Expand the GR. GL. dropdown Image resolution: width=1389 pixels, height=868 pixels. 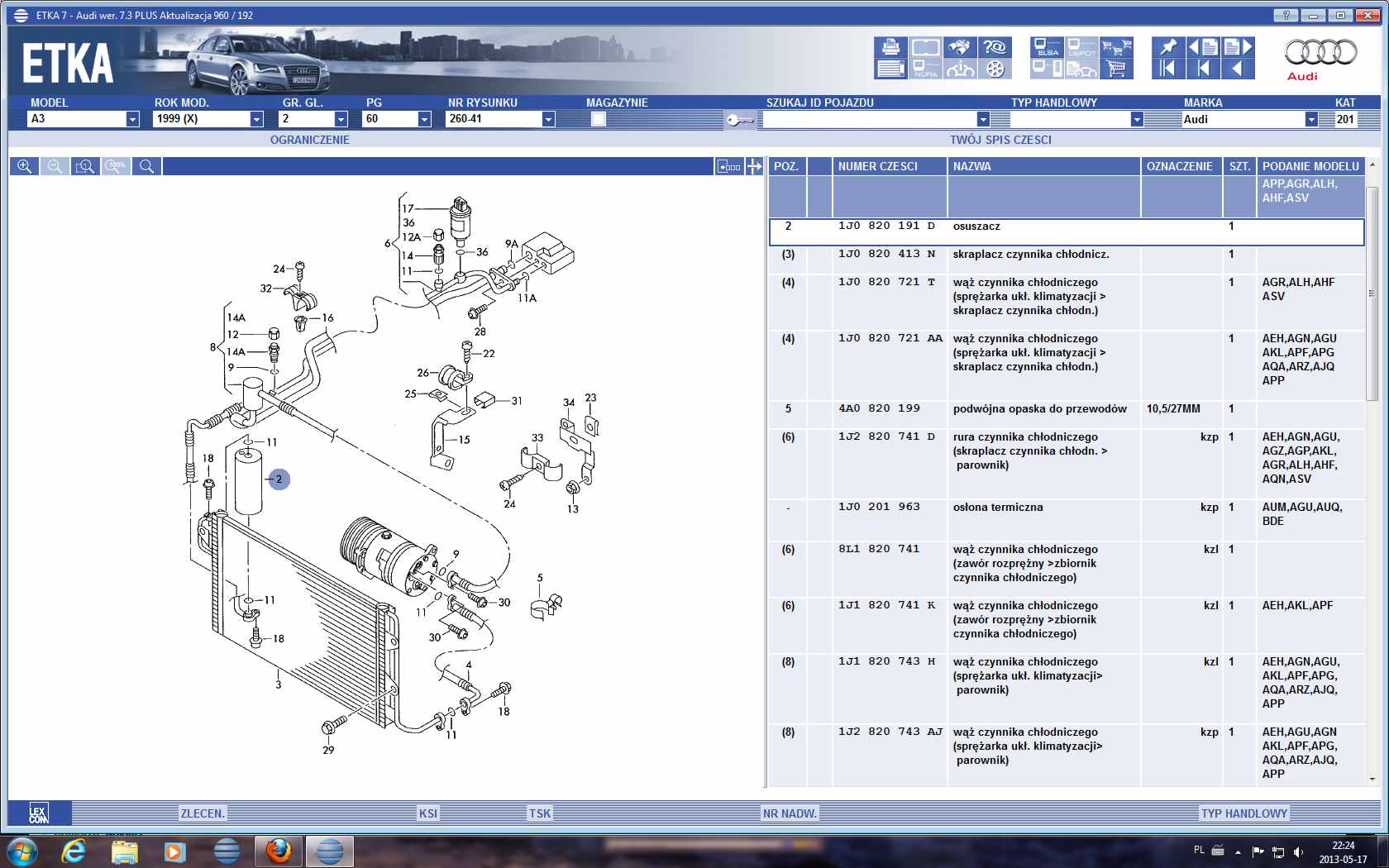341,119
